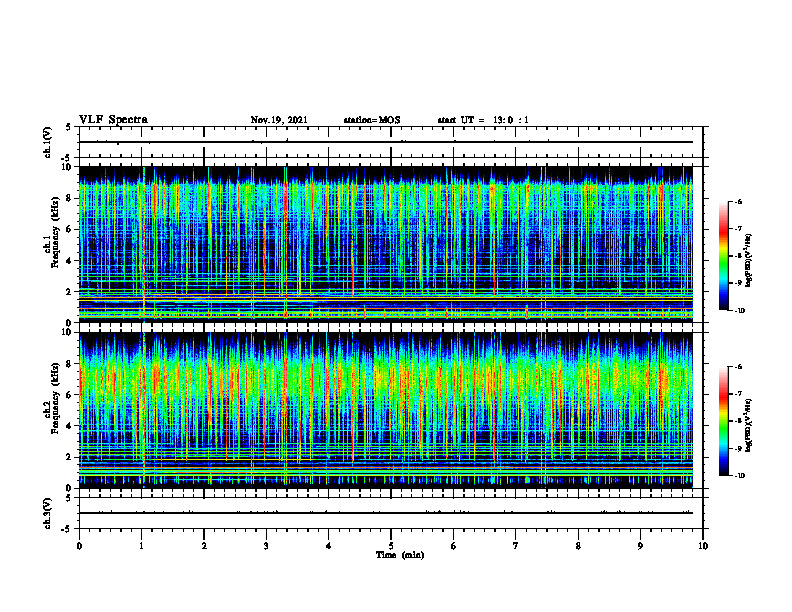
Task: Click the ch.1 spectrogram color bar
Action: (x=724, y=256)
